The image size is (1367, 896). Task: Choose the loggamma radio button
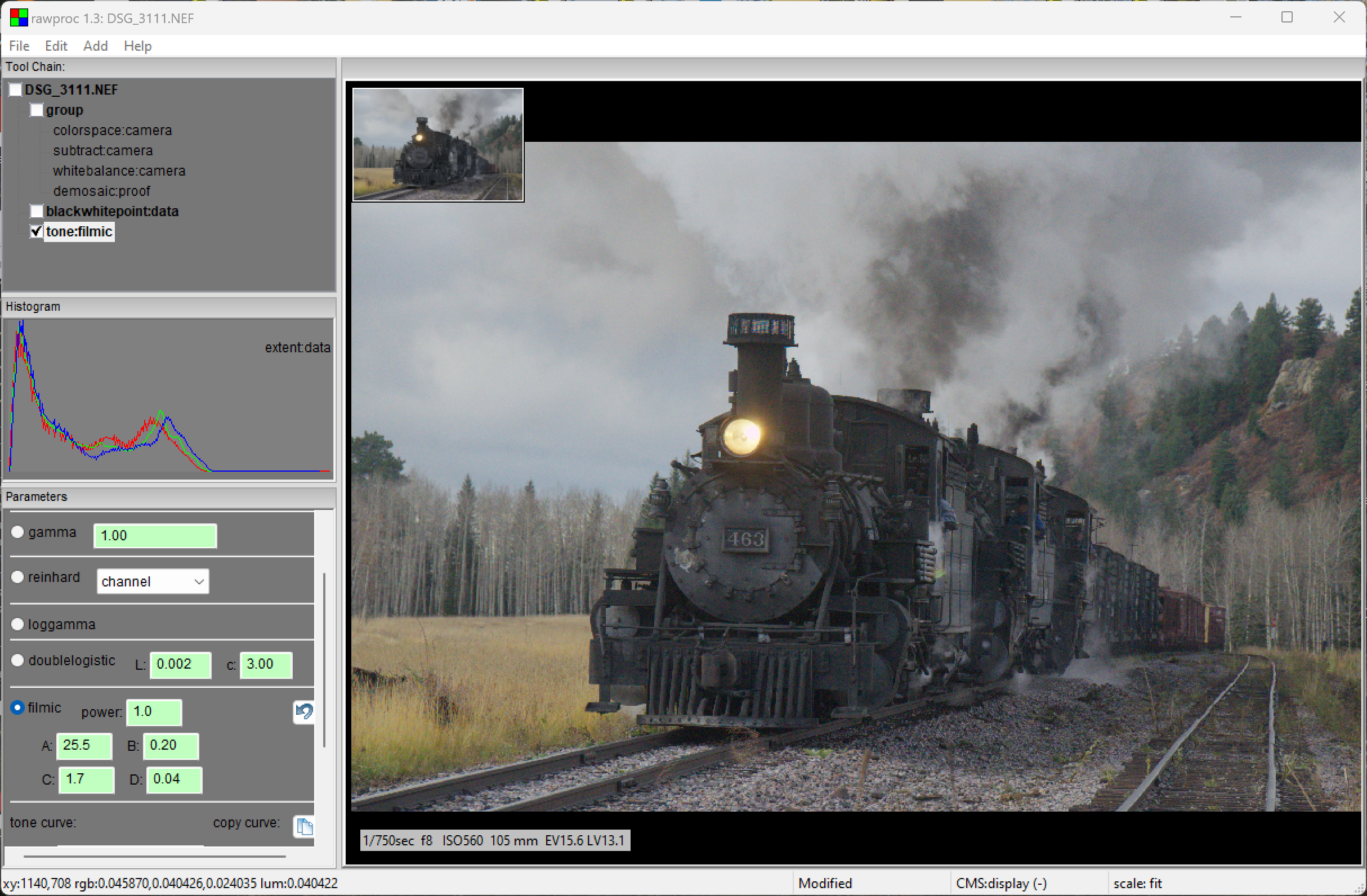pyautogui.click(x=18, y=624)
